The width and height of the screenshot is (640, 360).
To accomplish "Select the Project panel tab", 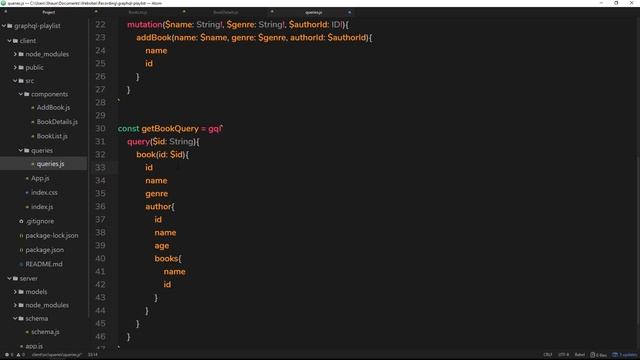I will tap(49, 12).
